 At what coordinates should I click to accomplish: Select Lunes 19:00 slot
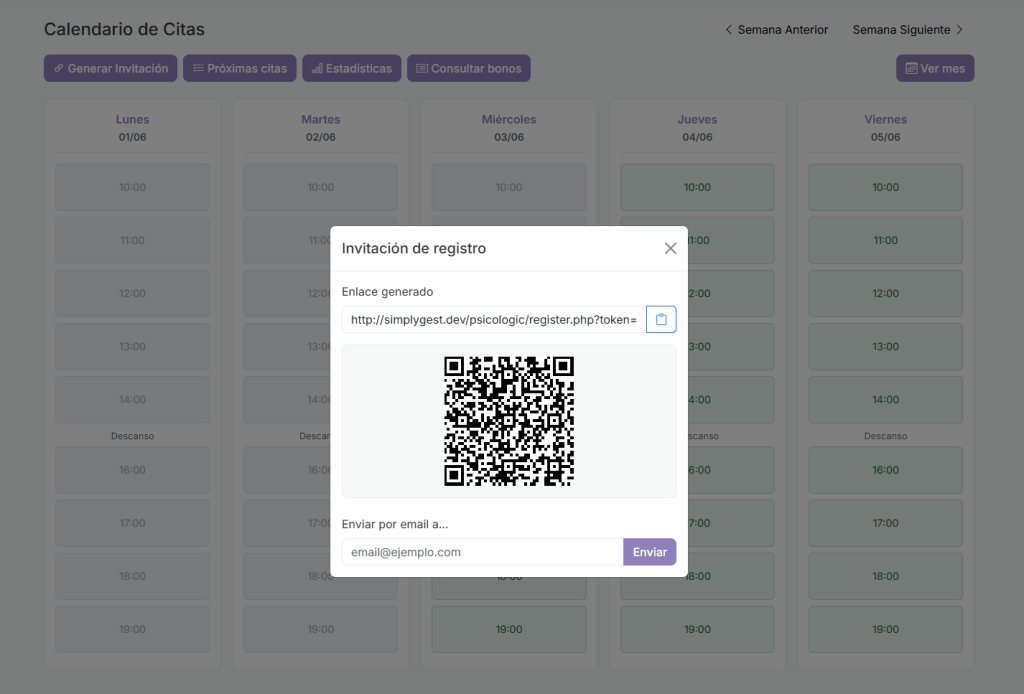[x=133, y=629]
